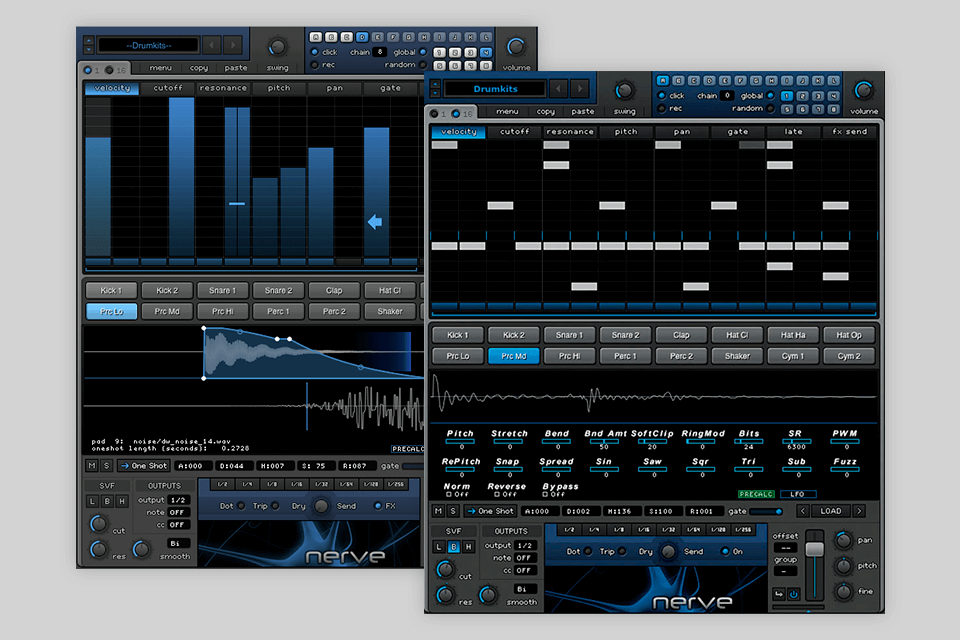Image resolution: width=960 pixels, height=640 pixels.
Task: Toggle Reverse checkbox in front window
Action: pos(497,494)
